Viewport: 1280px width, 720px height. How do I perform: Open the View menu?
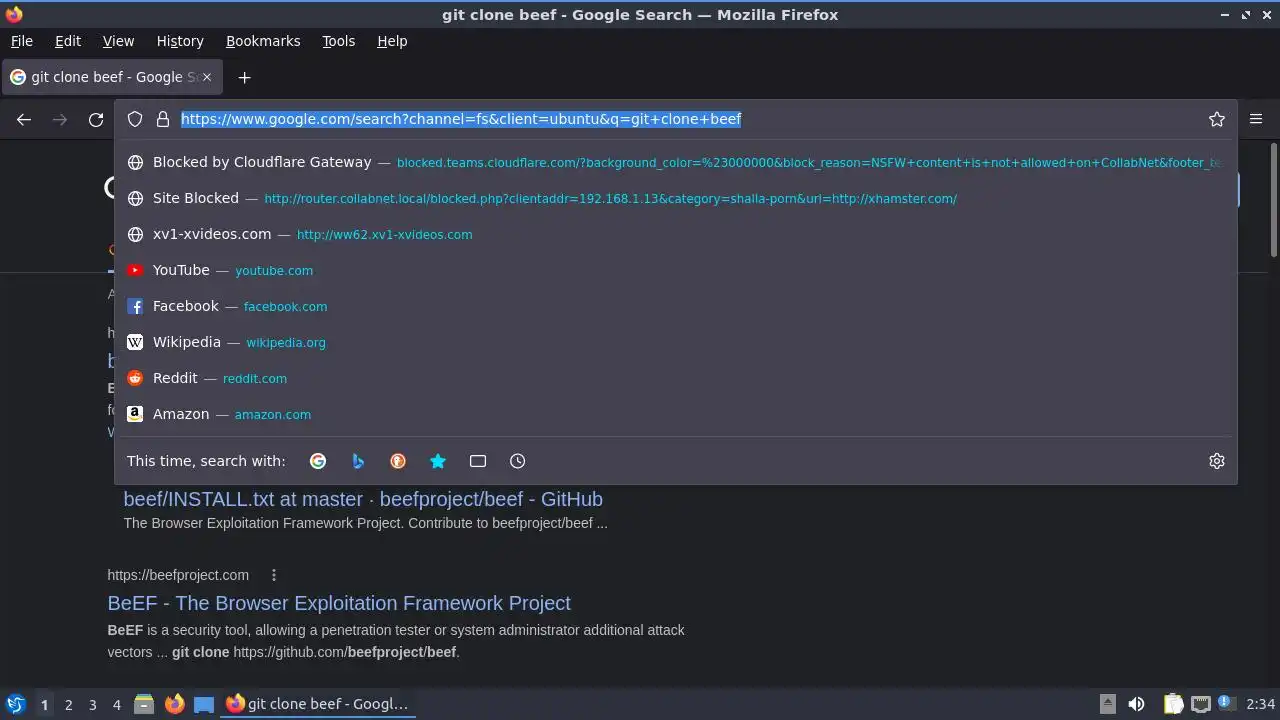coord(118,41)
